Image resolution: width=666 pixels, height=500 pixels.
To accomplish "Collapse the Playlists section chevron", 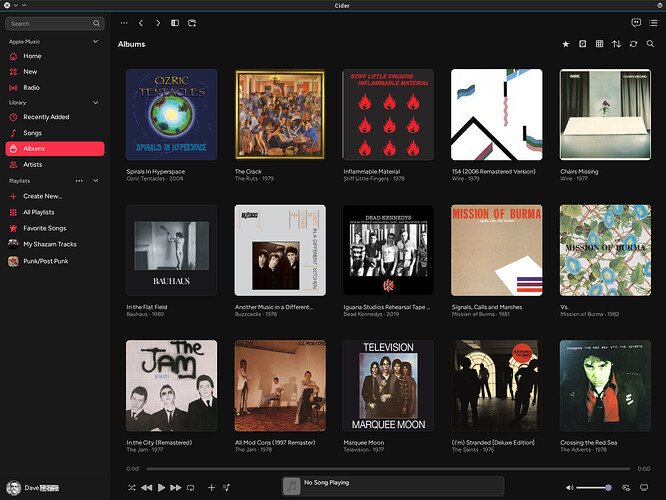I will [x=96, y=181].
